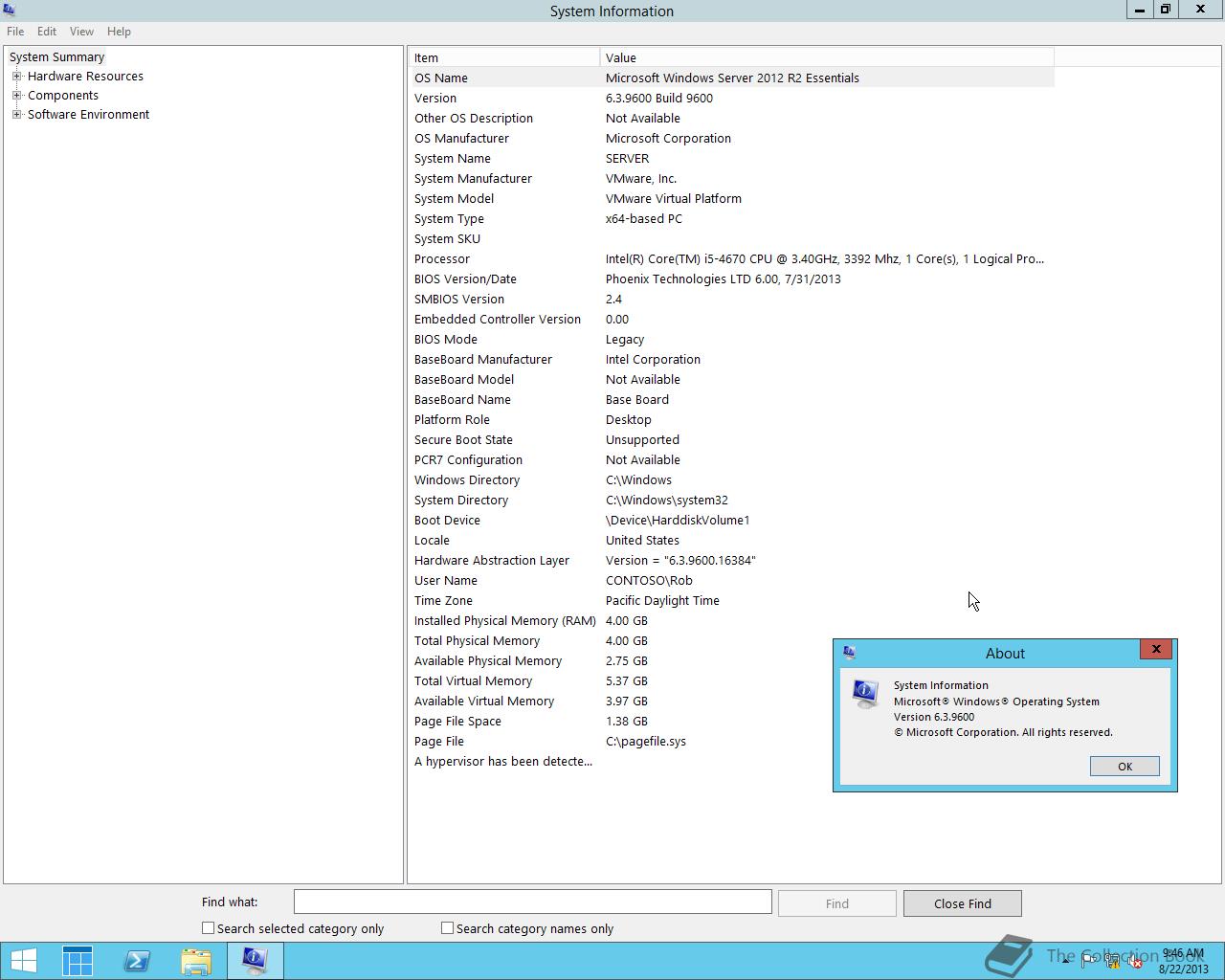Close the About dialog

1156,649
